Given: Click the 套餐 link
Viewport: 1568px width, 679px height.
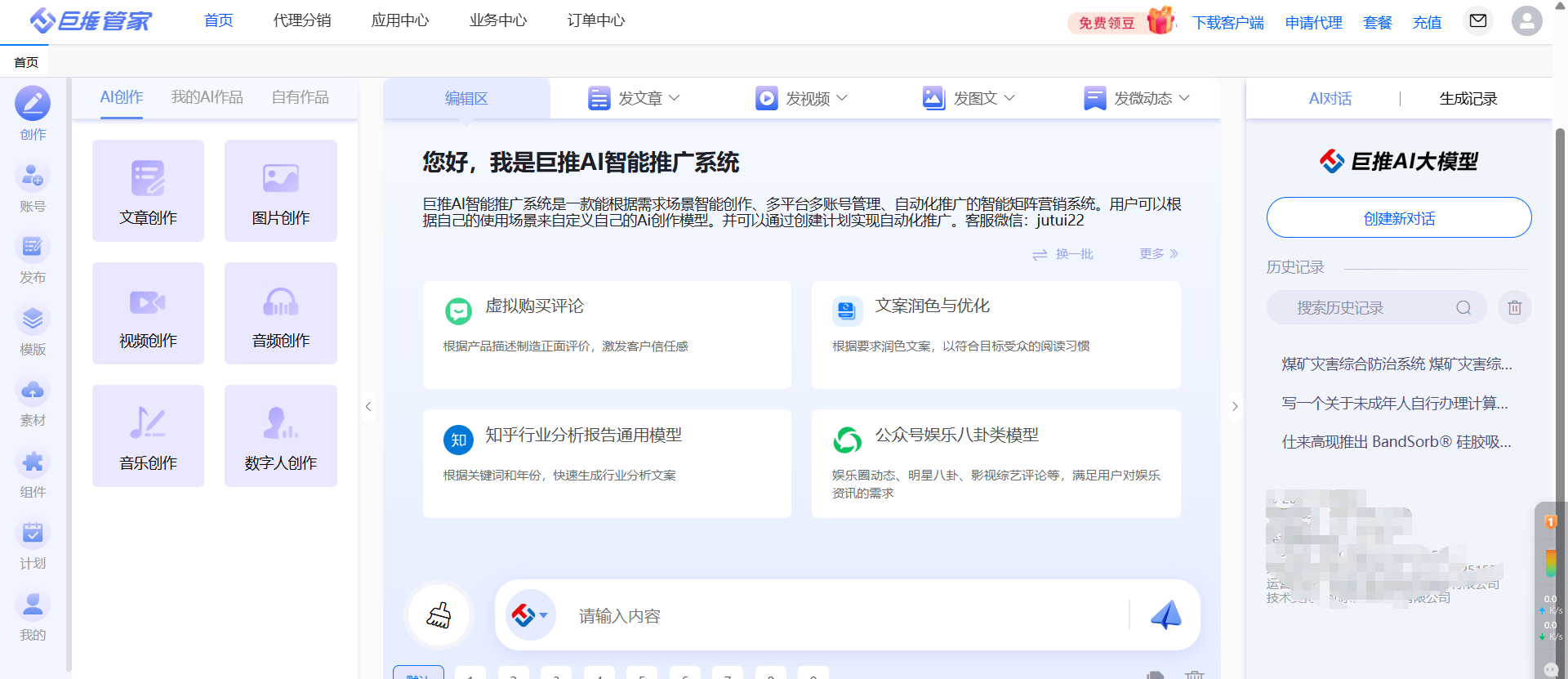Looking at the screenshot, I should point(1378,23).
